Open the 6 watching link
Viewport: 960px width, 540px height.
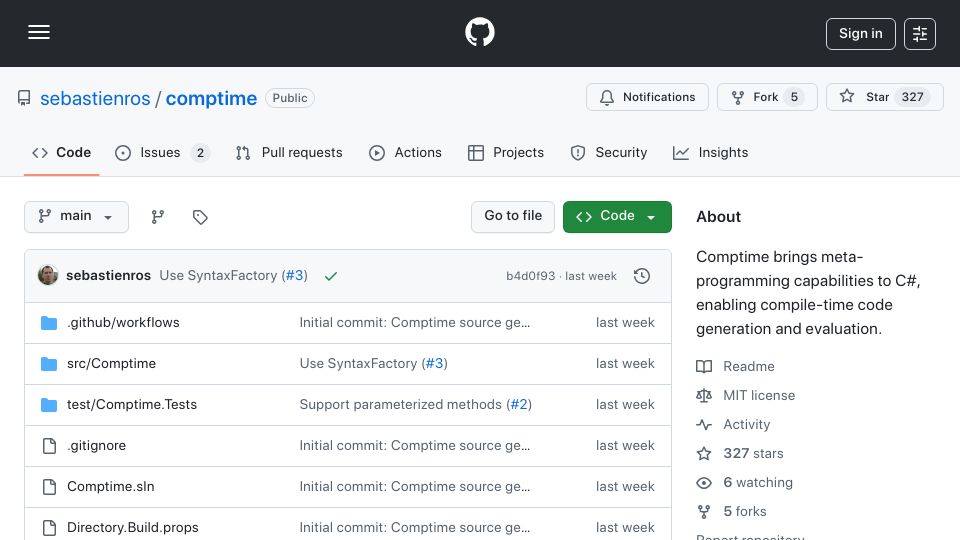758,482
